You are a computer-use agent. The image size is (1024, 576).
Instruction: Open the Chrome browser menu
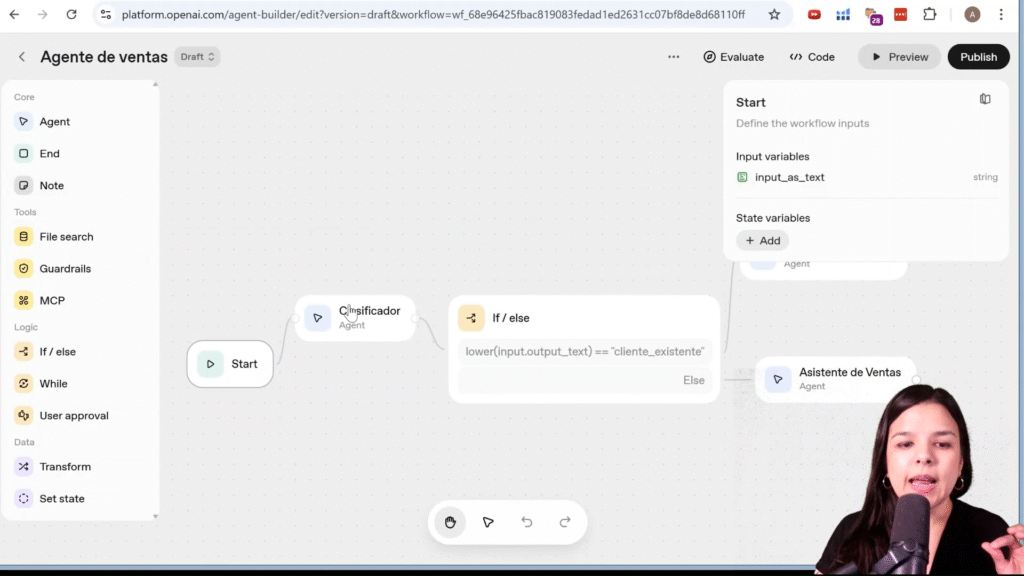[x=1003, y=14]
